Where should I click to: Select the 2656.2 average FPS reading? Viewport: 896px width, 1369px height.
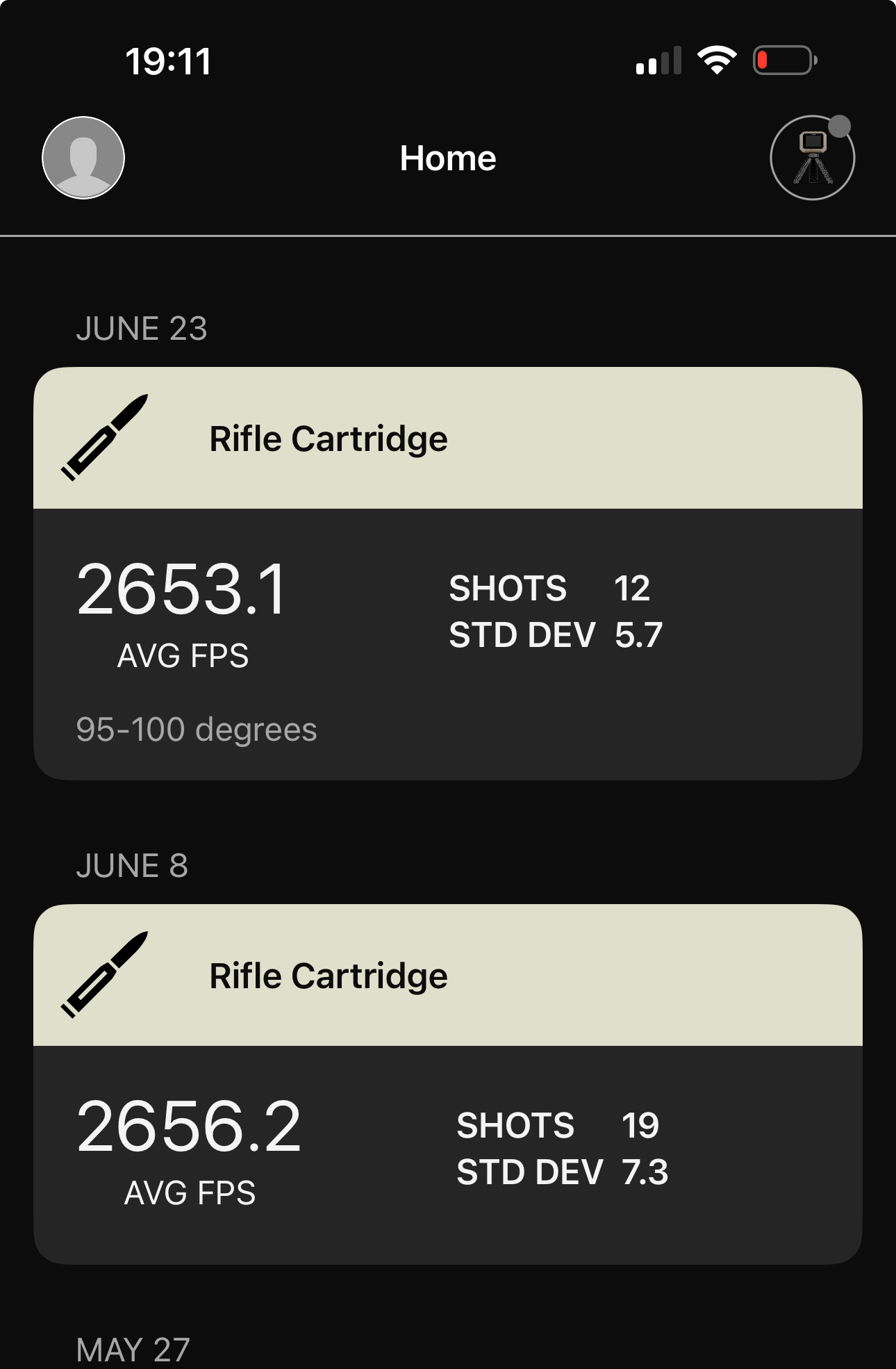[189, 1127]
